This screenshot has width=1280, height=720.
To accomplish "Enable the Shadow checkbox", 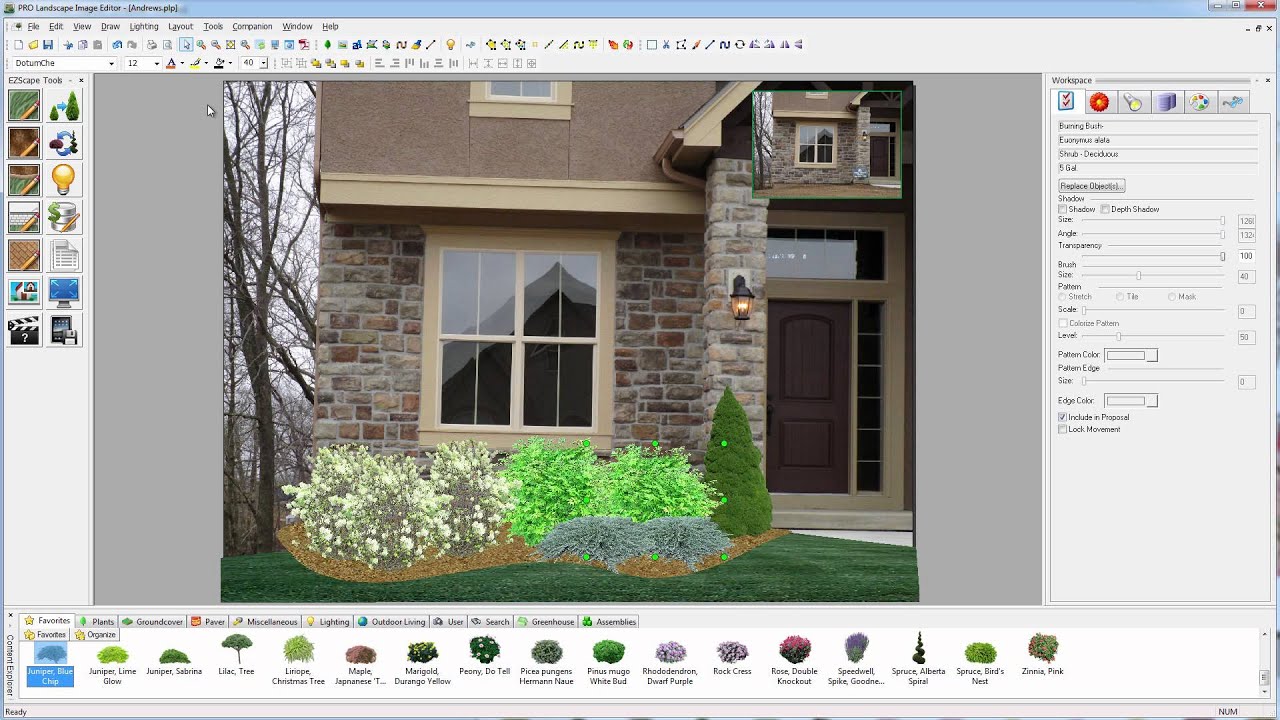I will click(x=1063, y=209).
